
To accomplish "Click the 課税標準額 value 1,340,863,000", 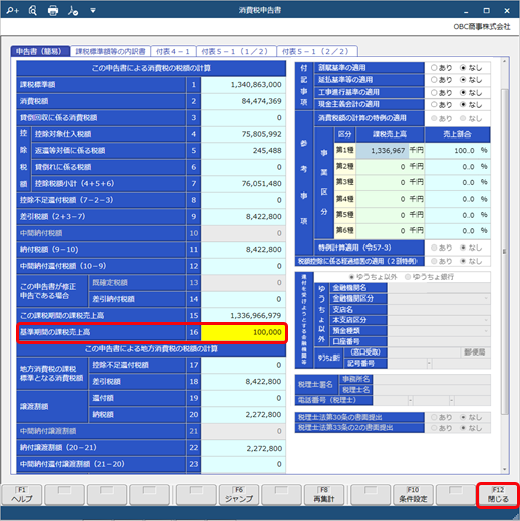I will point(243,85).
